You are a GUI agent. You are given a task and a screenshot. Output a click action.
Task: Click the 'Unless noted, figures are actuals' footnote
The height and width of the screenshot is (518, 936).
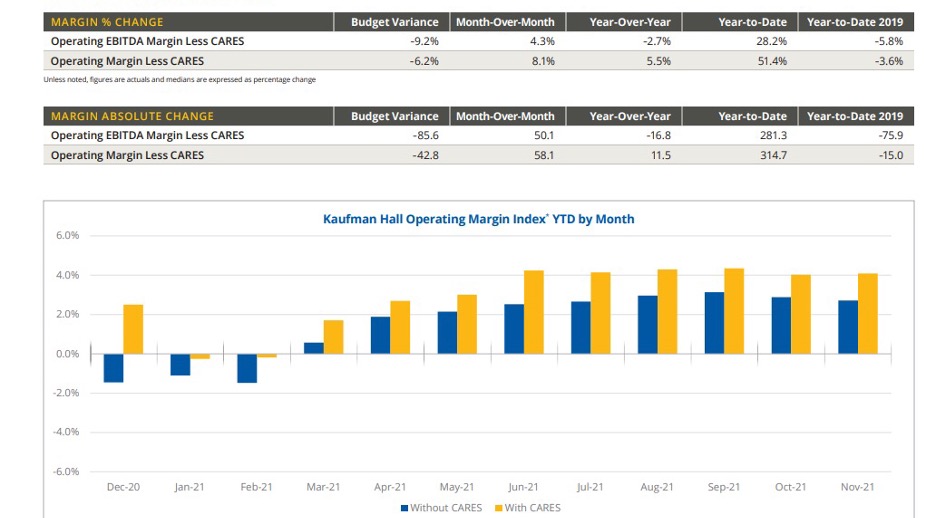tap(180, 79)
